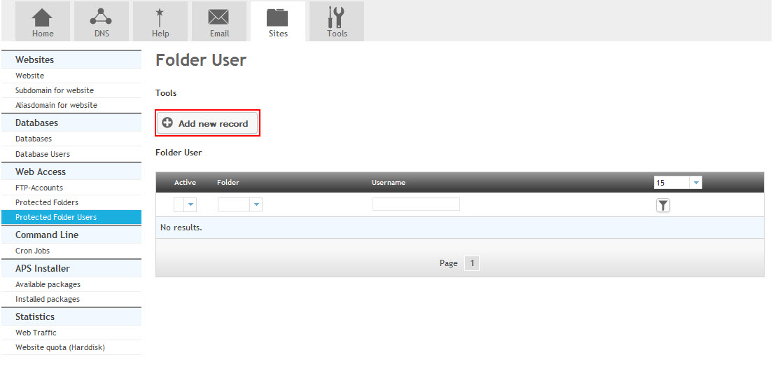
Task: Select Protected Folder Users
Action: tap(71, 217)
